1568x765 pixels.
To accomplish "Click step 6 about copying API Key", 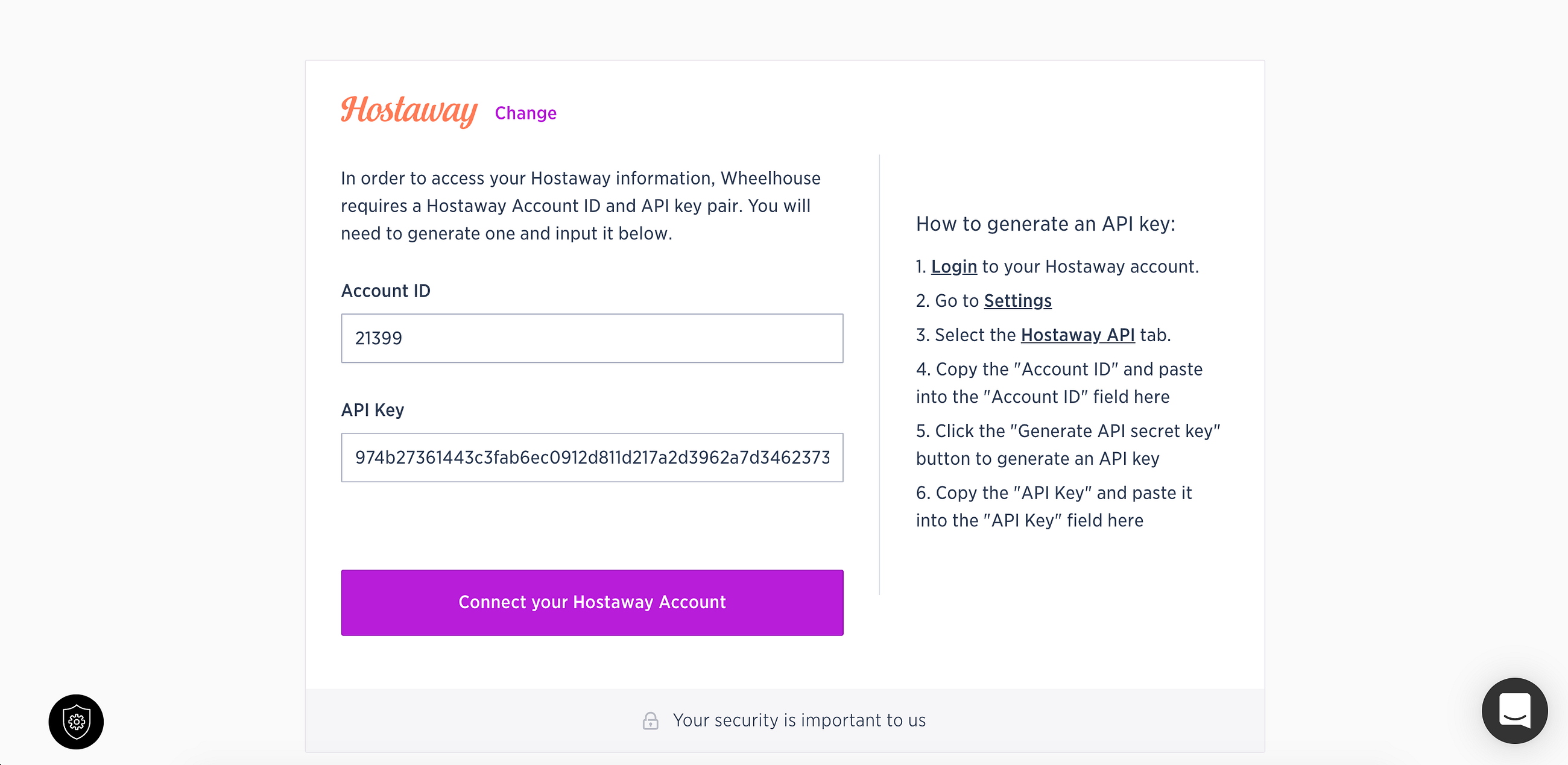I will click(x=1053, y=506).
